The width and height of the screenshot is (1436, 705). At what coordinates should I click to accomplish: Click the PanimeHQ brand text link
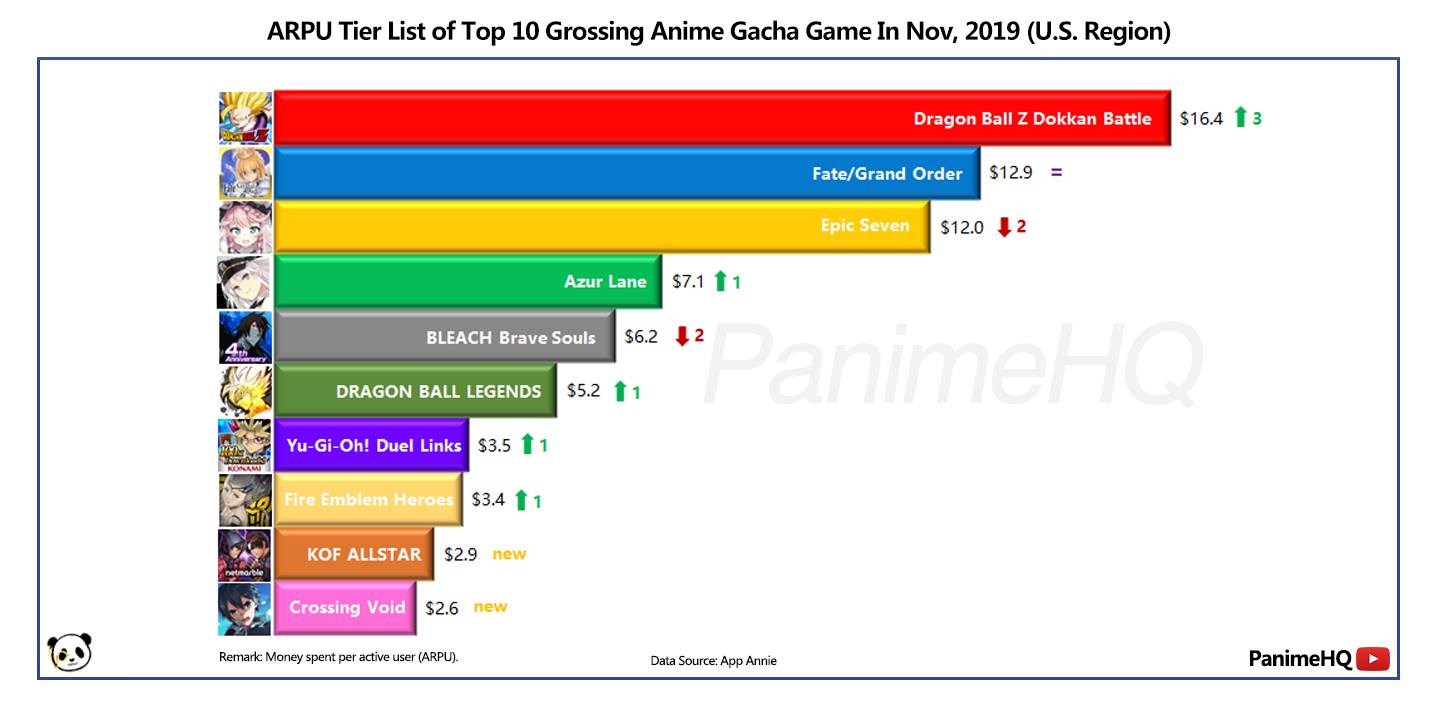point(1300,659)
